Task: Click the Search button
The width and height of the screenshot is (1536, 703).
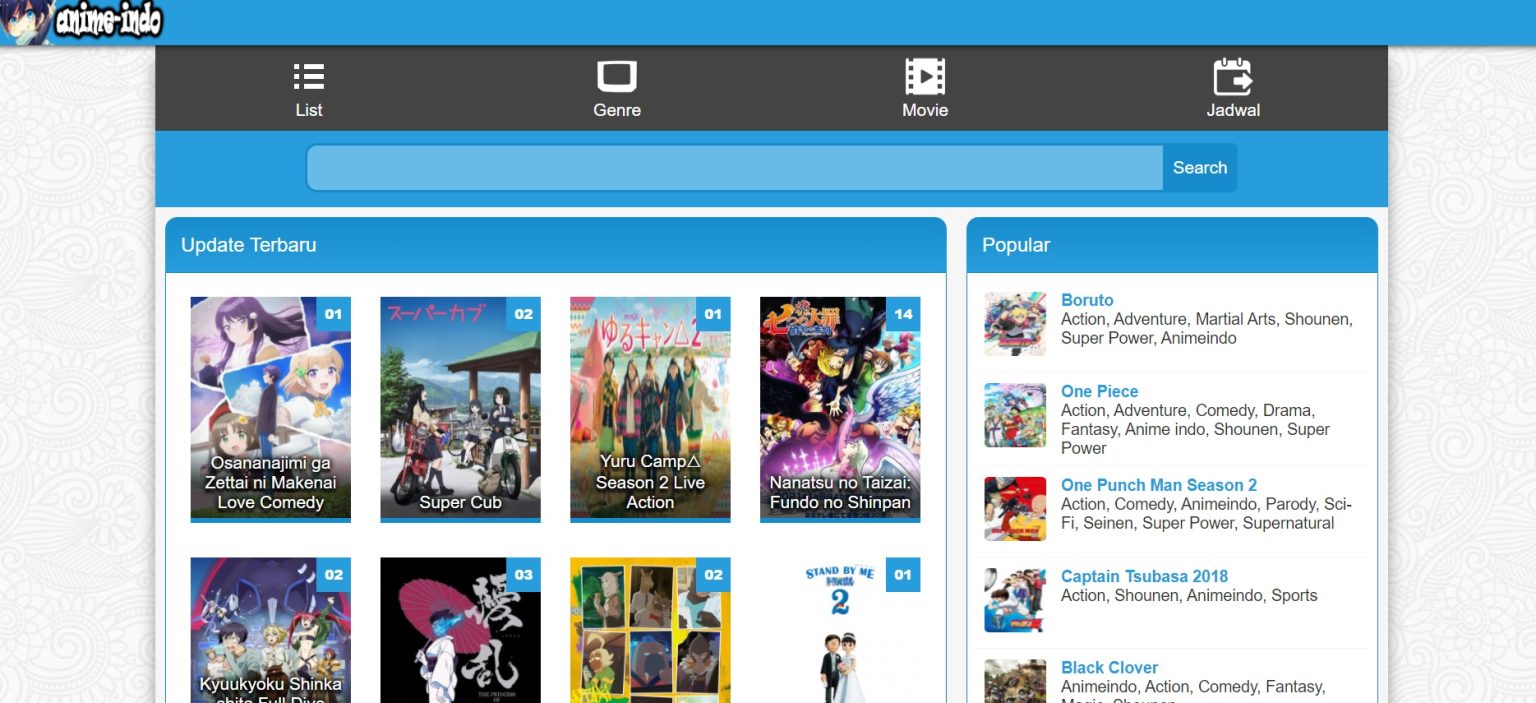Action: point(1200,168)
